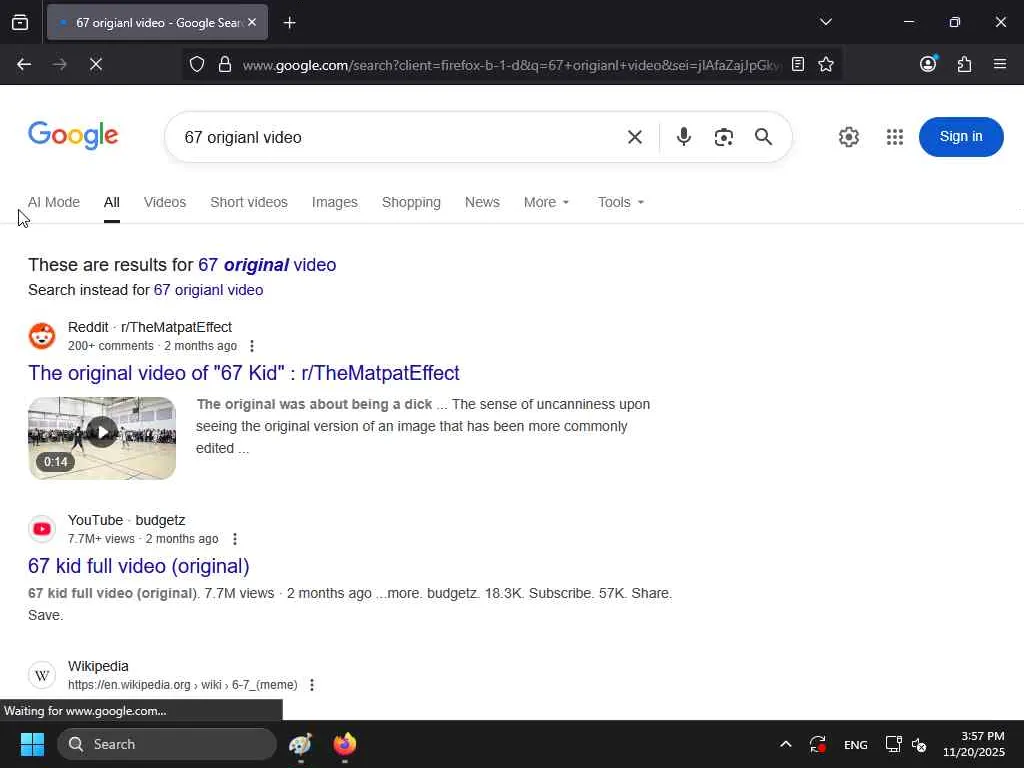
Task: Click the Firefox taskbar icon
Action: coord(344,744)
